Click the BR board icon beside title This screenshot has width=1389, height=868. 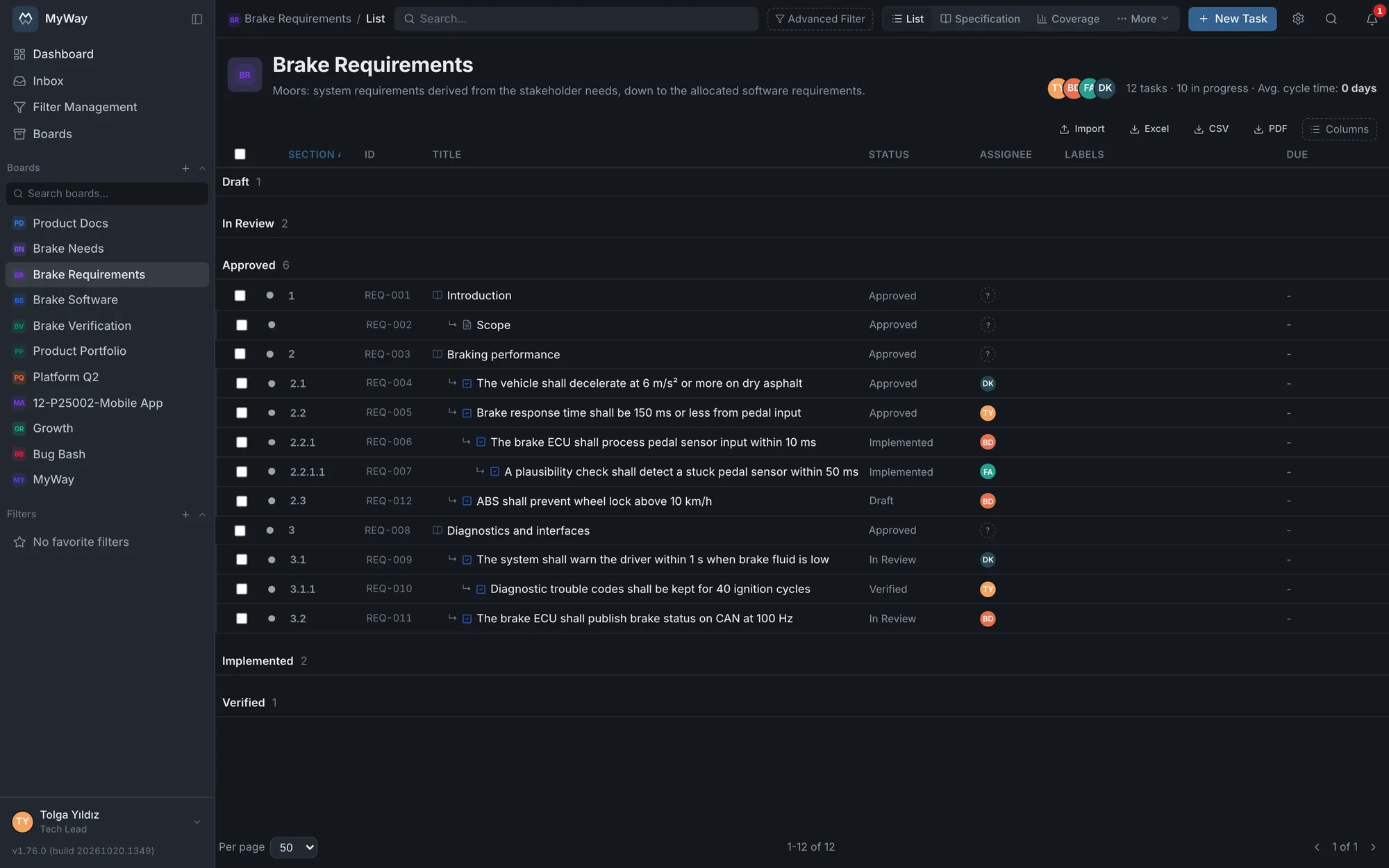pyautogui.click(x=244, y=74)
